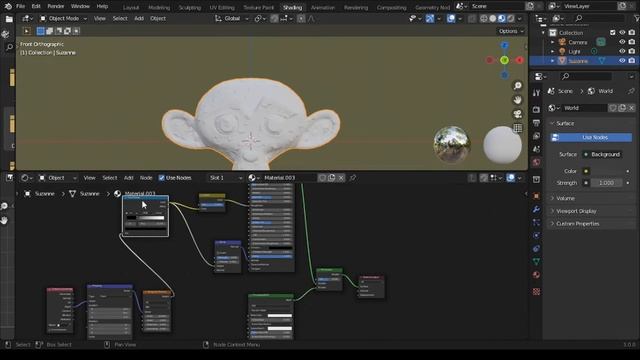Create a new material copy next to Material.003
Viewport: 640px width, 360px height.
coord(331,178)
